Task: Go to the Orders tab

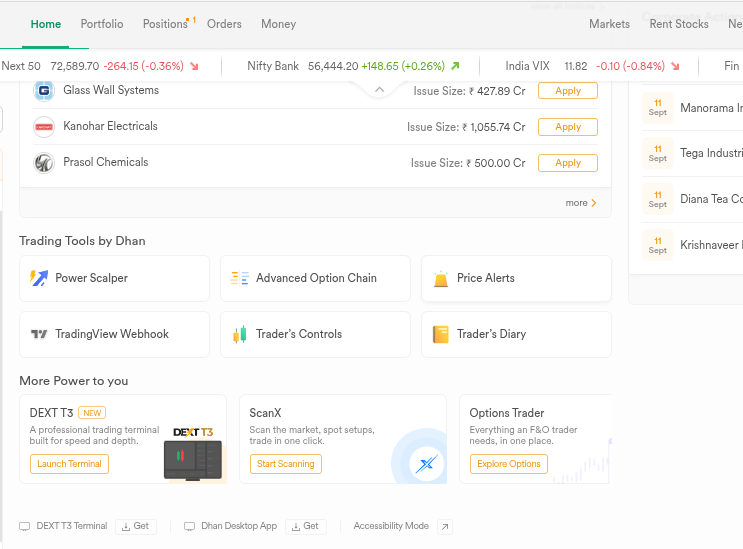Action: click(224, 24)
